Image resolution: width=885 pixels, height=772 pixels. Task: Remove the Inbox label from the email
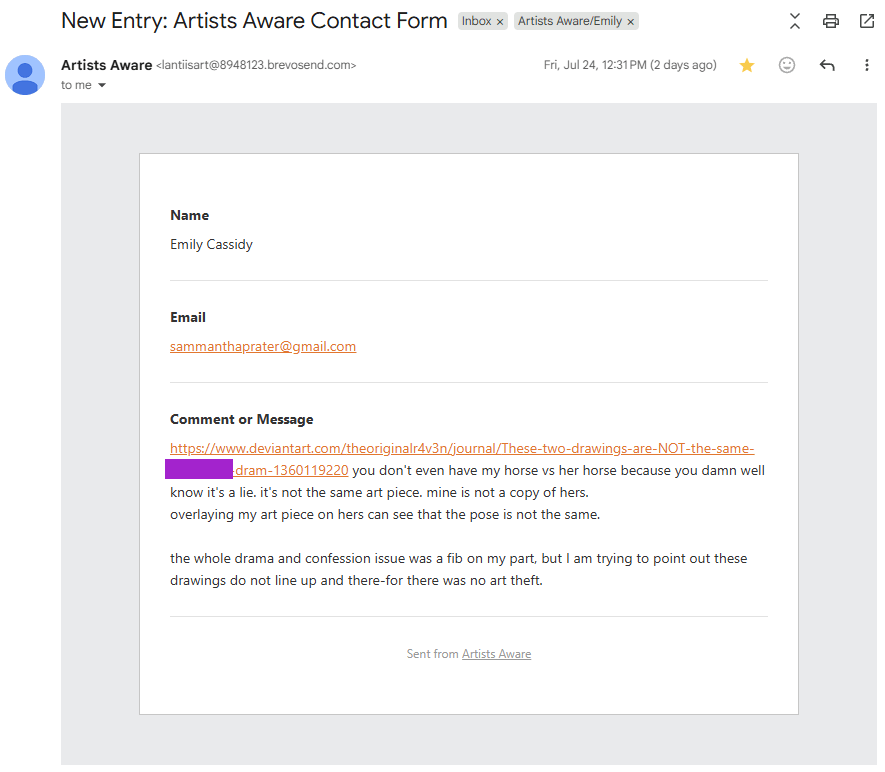[500, 22]
